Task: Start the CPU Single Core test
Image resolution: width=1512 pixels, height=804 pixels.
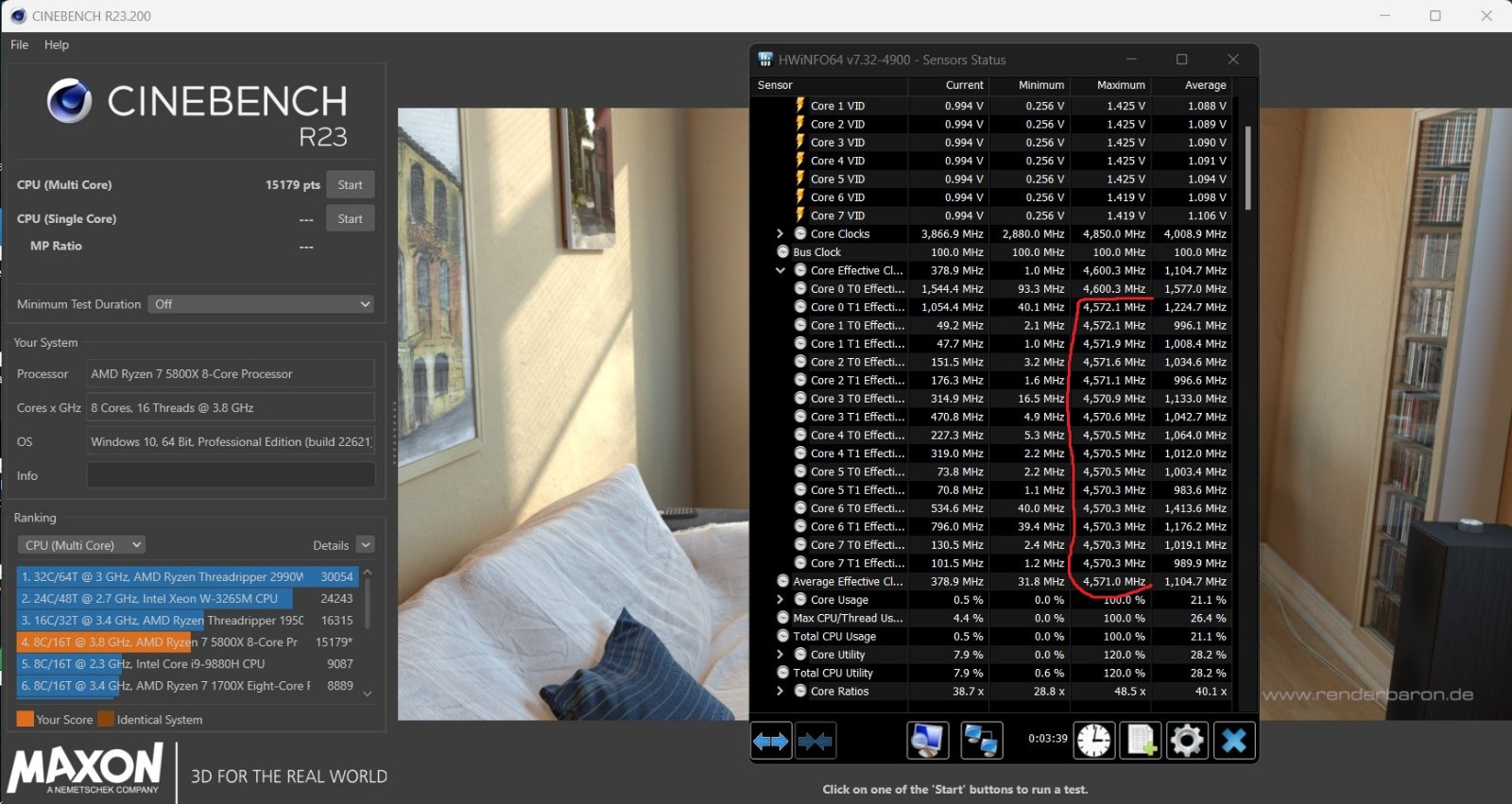Action: 350,219
